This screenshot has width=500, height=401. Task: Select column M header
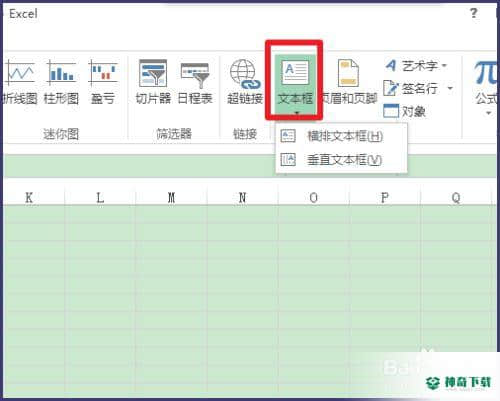click(171, 198)
